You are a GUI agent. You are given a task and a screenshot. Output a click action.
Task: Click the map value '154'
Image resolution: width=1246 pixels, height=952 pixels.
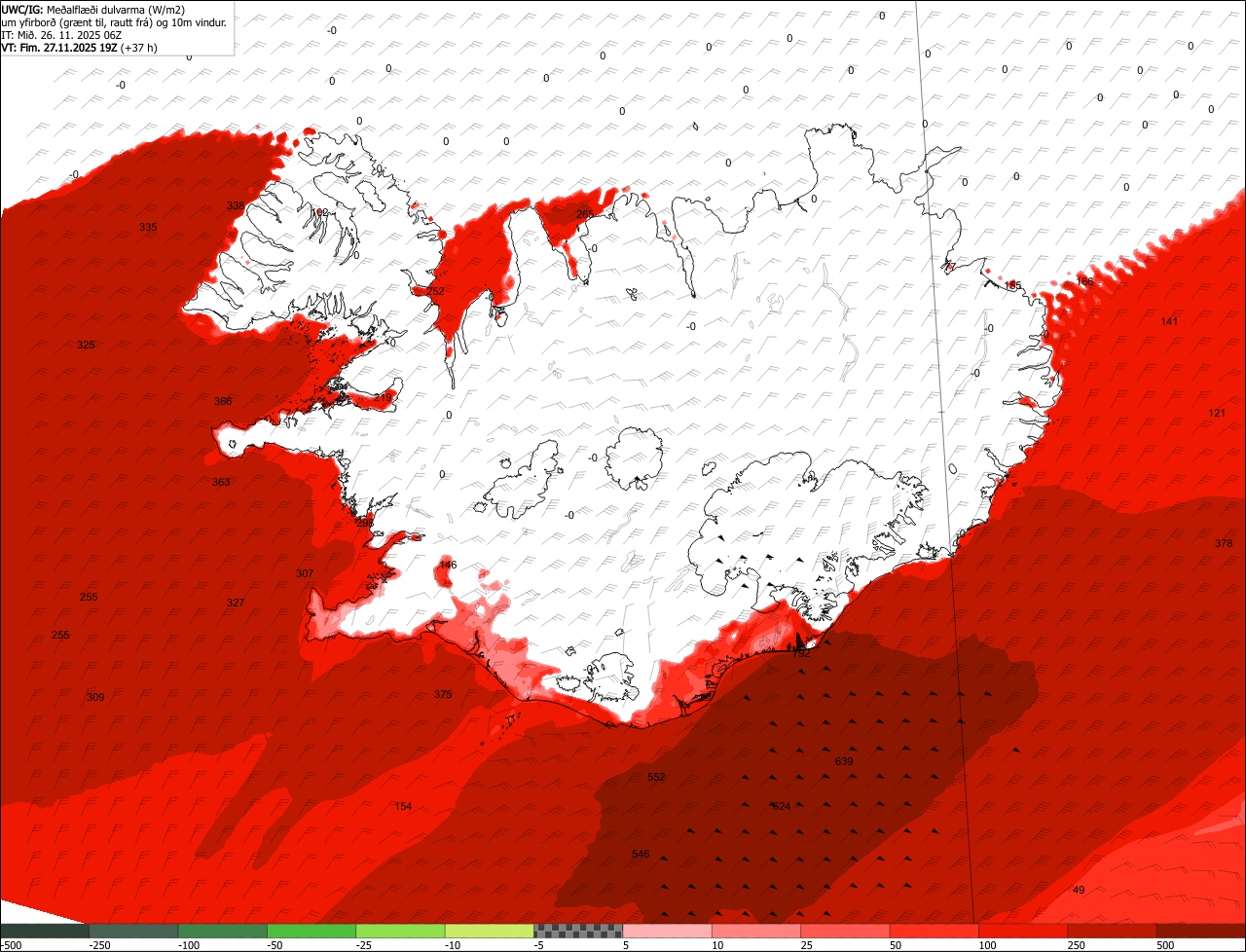[403, 806]
